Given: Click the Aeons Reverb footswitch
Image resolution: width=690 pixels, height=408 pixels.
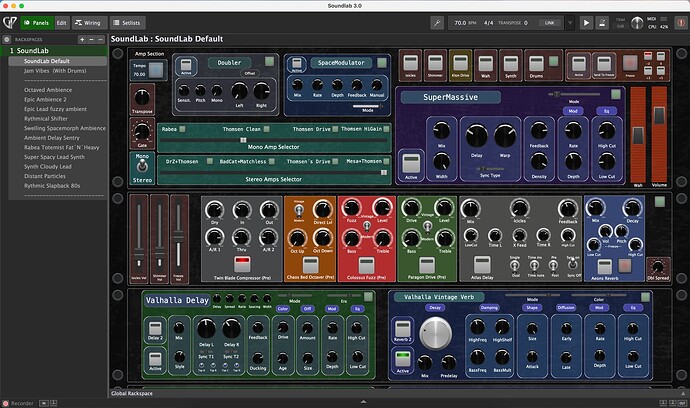Looking at the screenshot, I should 604,266.
